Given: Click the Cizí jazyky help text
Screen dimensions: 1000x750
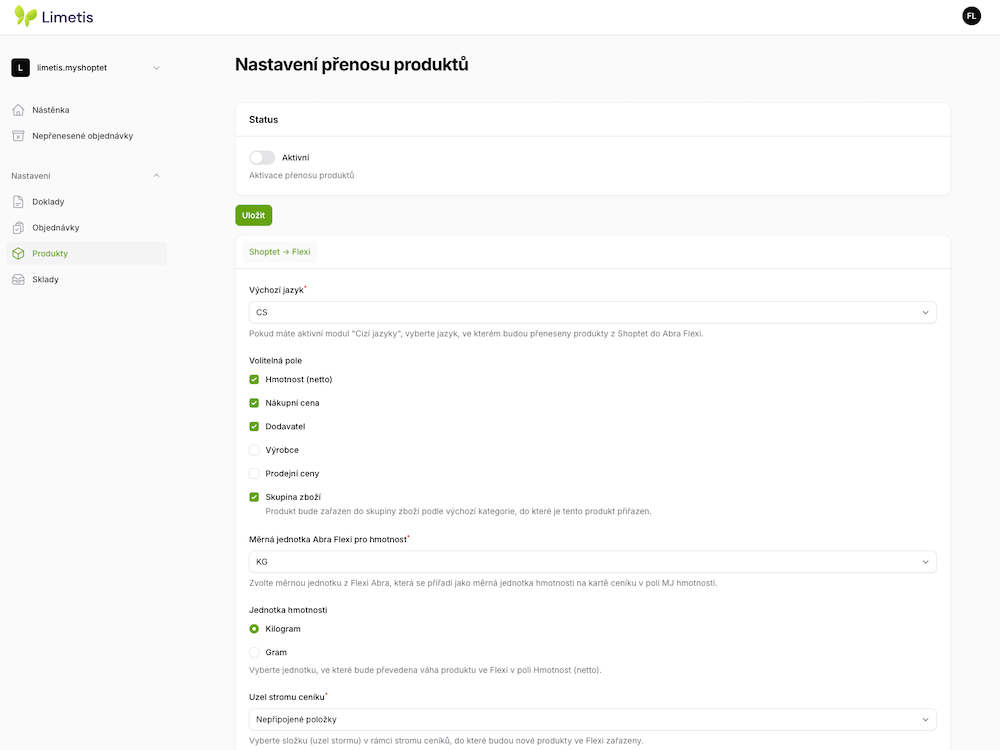Looking at the screenshot, I should coord(476,334).
